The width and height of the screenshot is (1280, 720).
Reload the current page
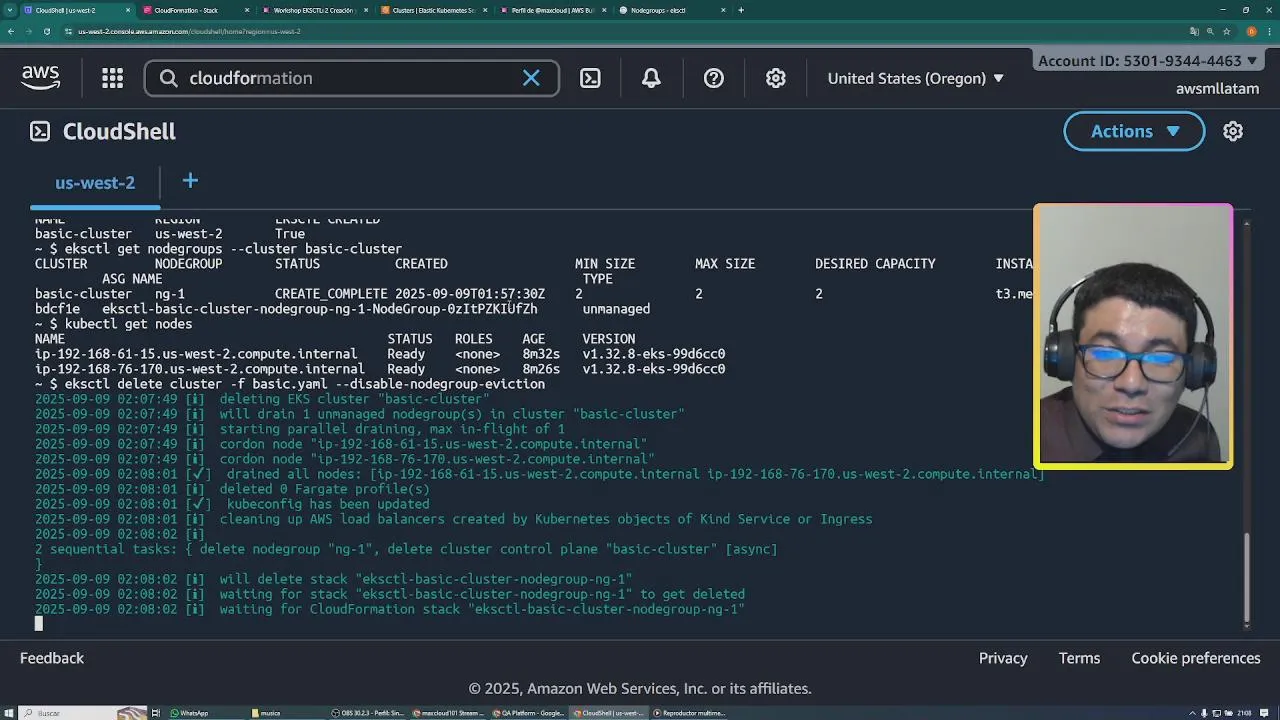[47, 31]
